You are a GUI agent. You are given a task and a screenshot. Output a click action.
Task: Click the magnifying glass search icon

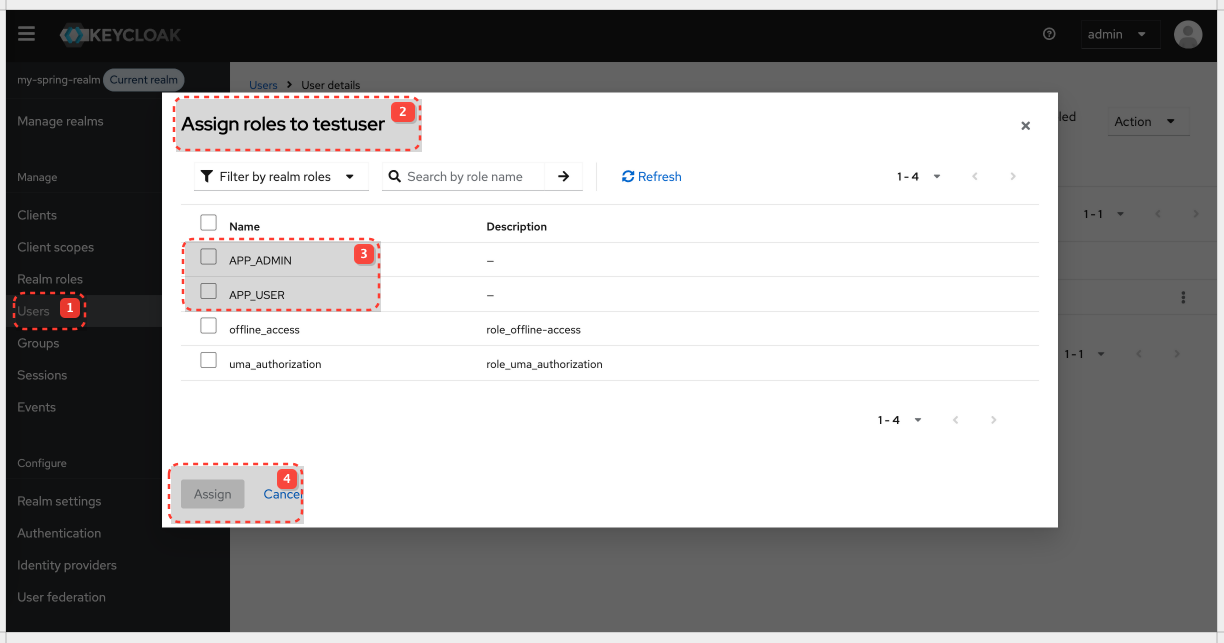tap(394, 176)
